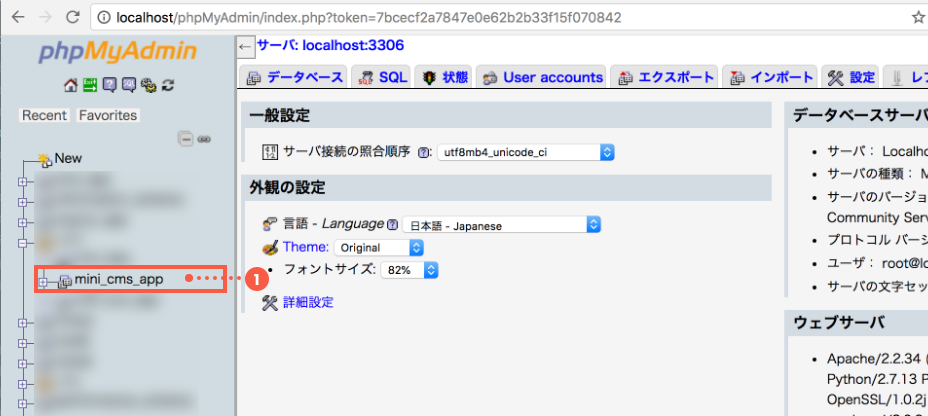Expand the mini_cms_app database node

point(44,281)
